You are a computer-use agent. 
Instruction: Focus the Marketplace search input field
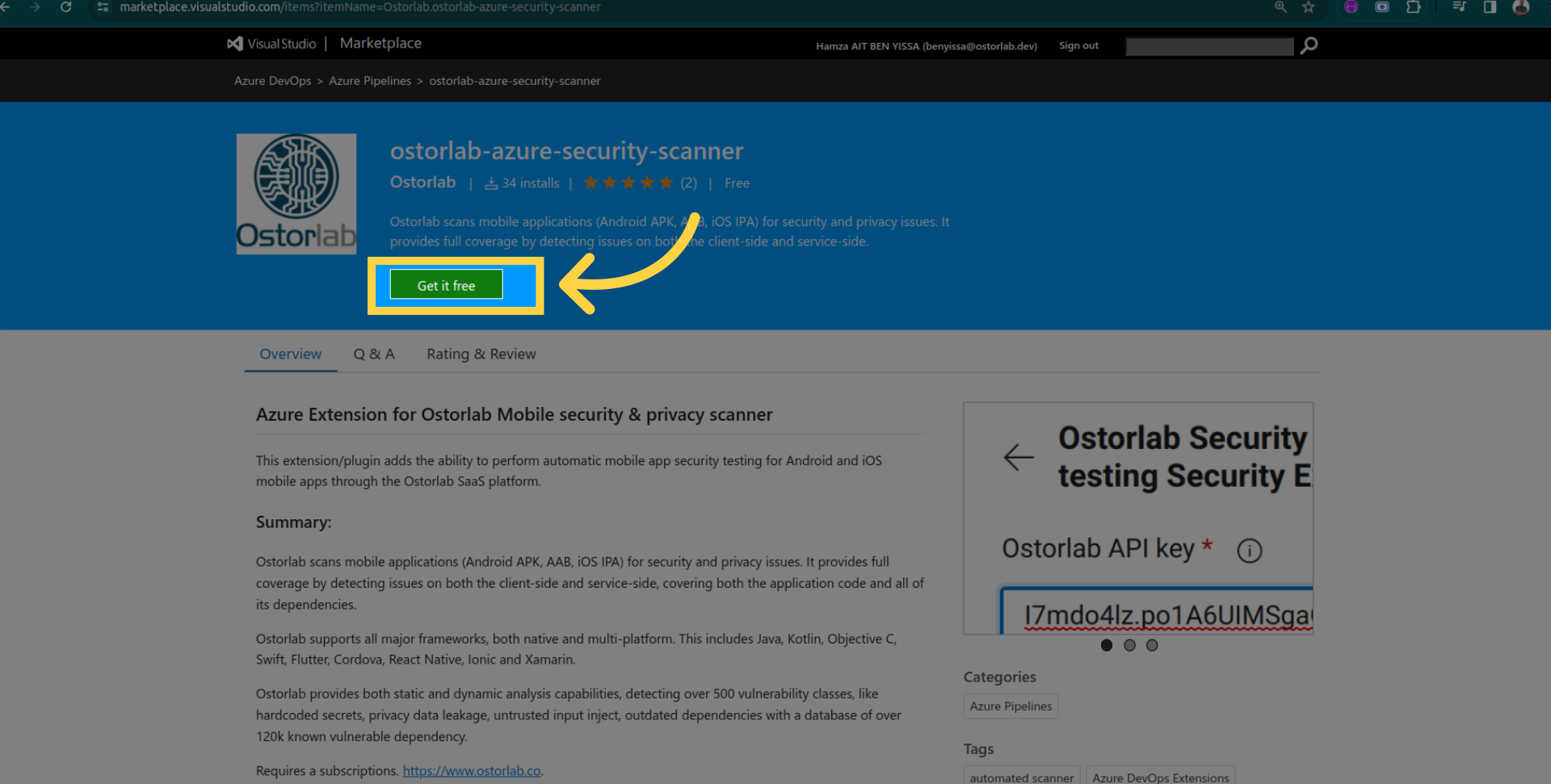tap(1209, 47)
